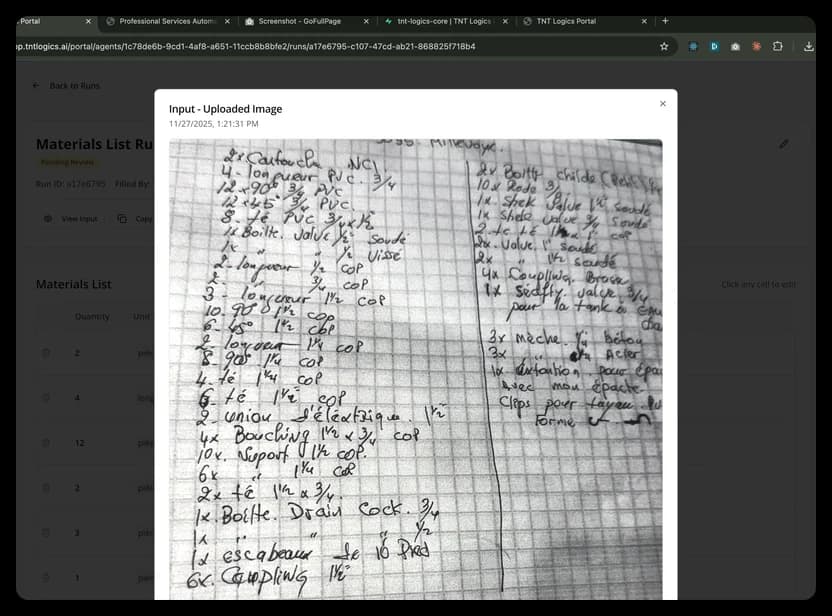
Task: Click the handle icon beside quantity 12 row
Action: 45,442
